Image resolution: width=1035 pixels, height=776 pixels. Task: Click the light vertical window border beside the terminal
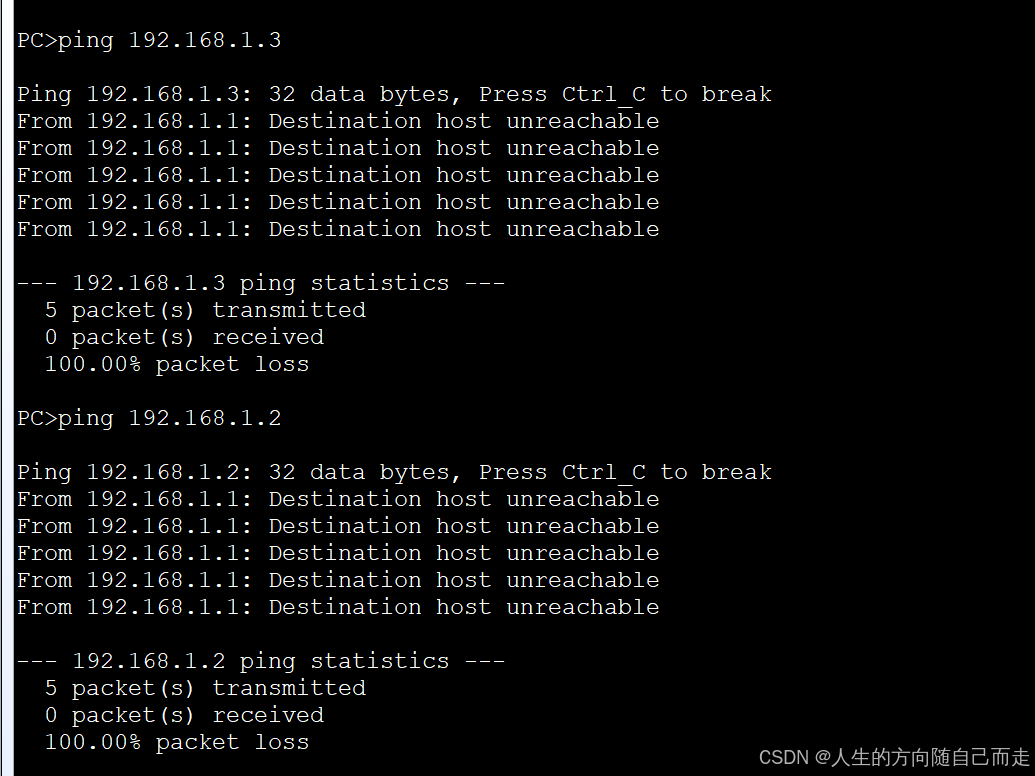coord(7,388)
